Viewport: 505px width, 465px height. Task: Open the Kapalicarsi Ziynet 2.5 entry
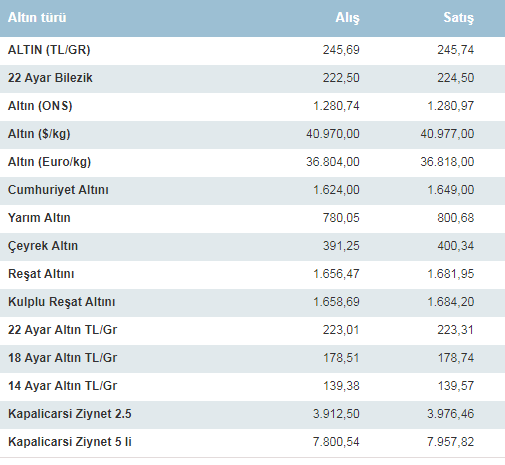(x=70, y=414)
